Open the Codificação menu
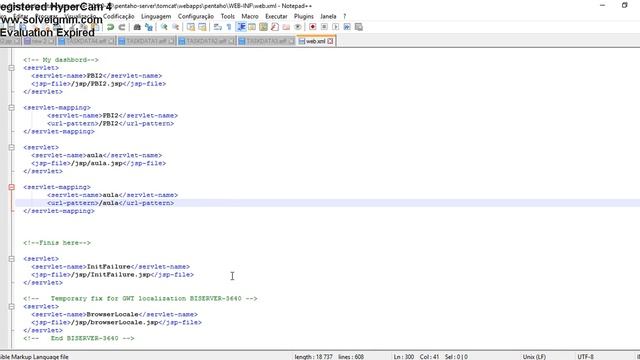 click(118, 16)
